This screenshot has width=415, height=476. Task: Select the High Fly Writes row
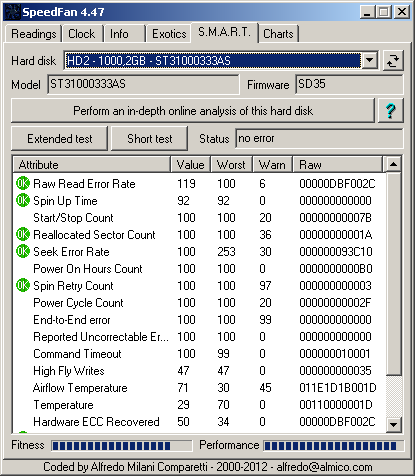click(199, 371)
